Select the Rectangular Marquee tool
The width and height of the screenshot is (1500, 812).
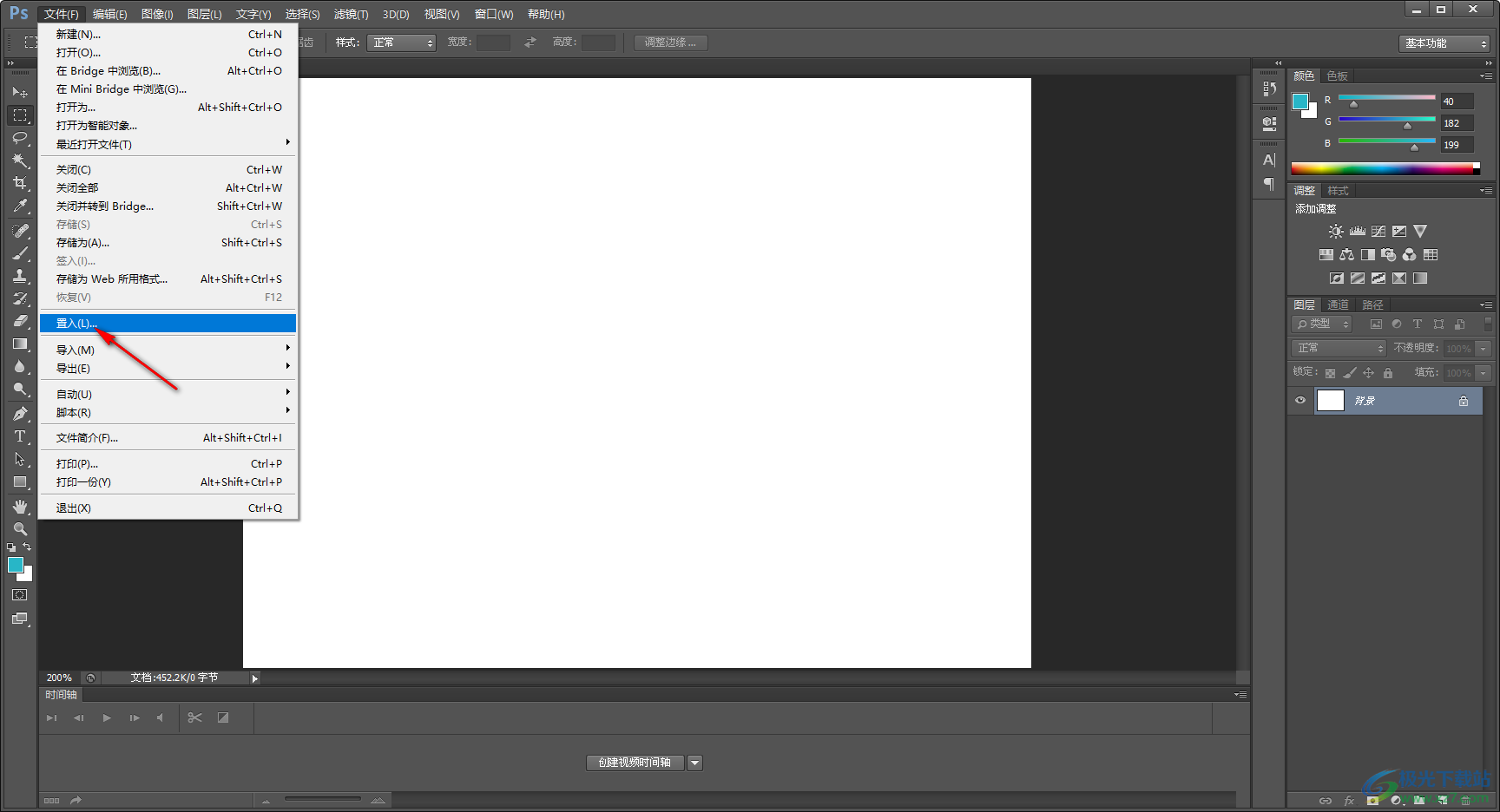20,115
